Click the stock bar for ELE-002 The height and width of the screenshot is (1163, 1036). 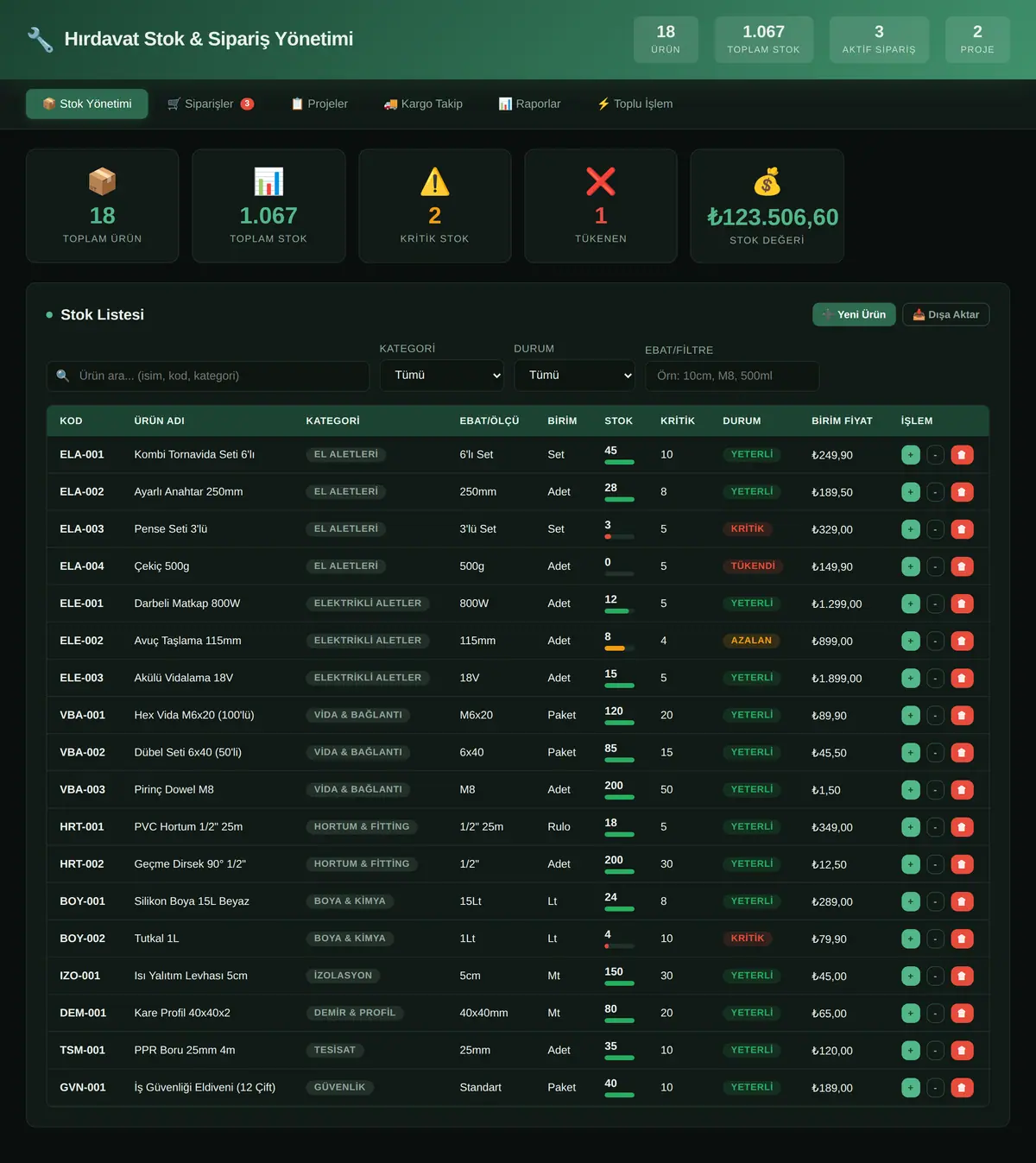point(619,648)
